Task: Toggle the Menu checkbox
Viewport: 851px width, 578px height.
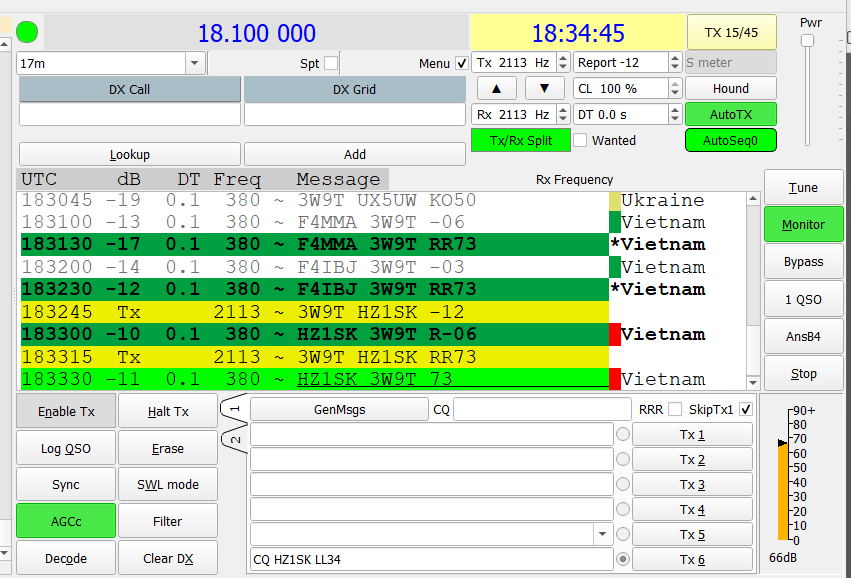Action: coord(461,63)
